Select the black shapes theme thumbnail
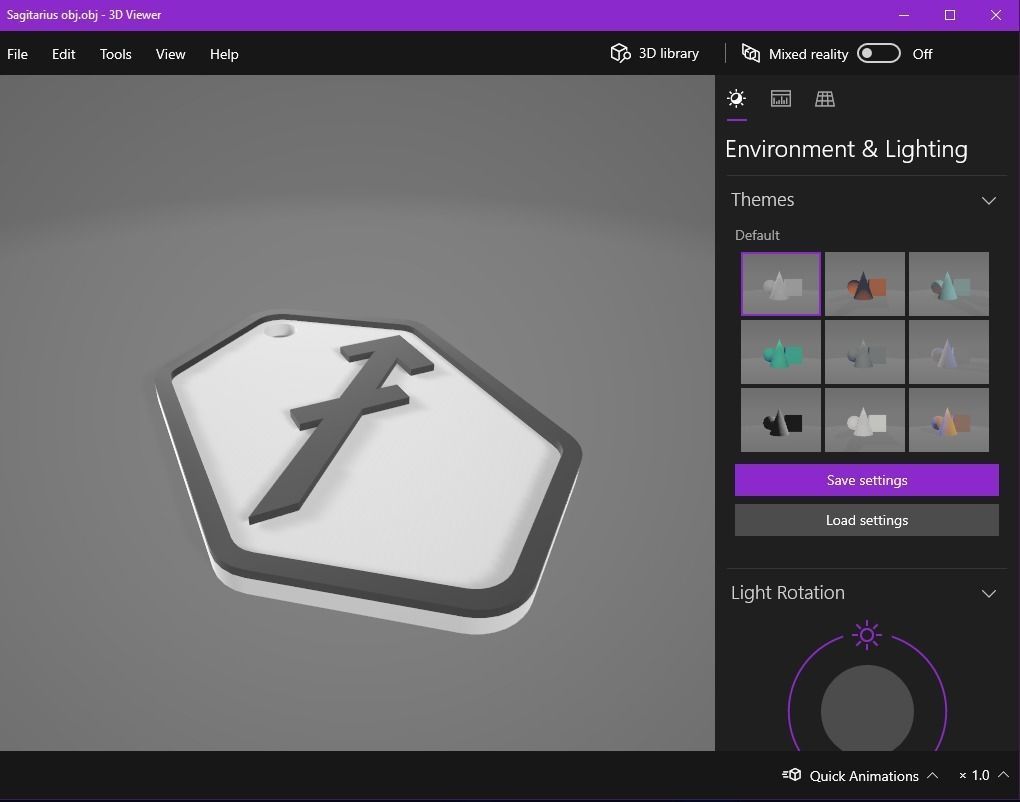Viewport: 1020px width, 802px height. pyautogui.click(x=781, y=420)
